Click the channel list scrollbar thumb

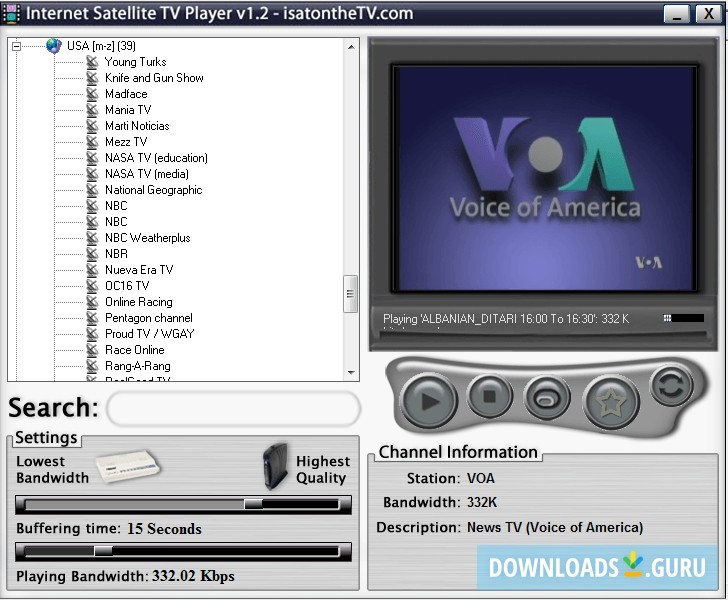pyautogui.click(x=351, y=294)
